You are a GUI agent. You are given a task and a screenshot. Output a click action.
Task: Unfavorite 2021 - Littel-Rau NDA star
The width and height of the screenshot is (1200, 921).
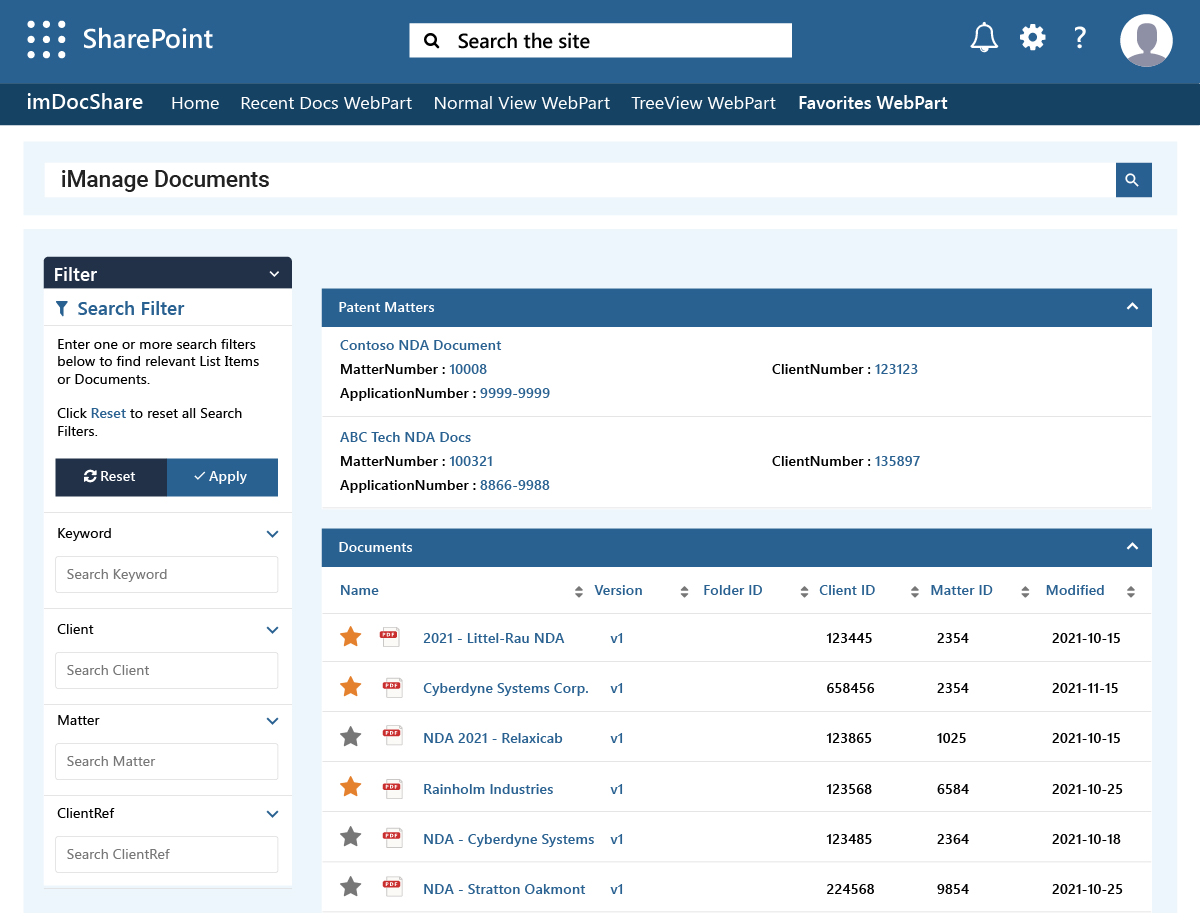[350, 636]
